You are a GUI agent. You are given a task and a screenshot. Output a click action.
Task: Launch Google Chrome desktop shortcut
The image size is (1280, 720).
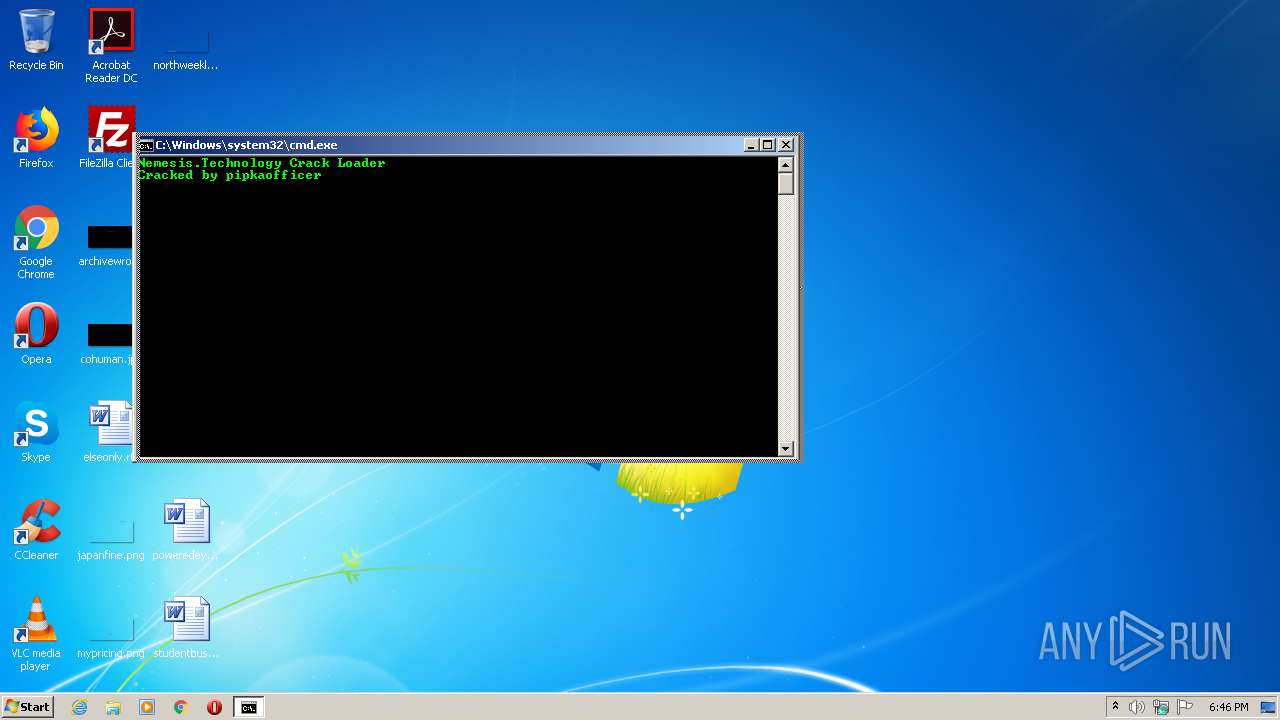click(x=36, y=242)
